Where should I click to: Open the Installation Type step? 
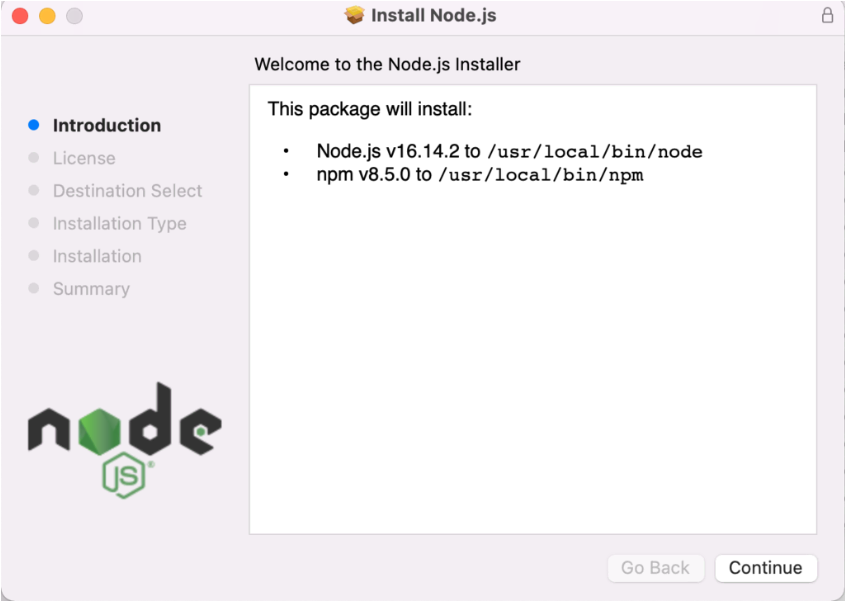click(x=120, y=223)
